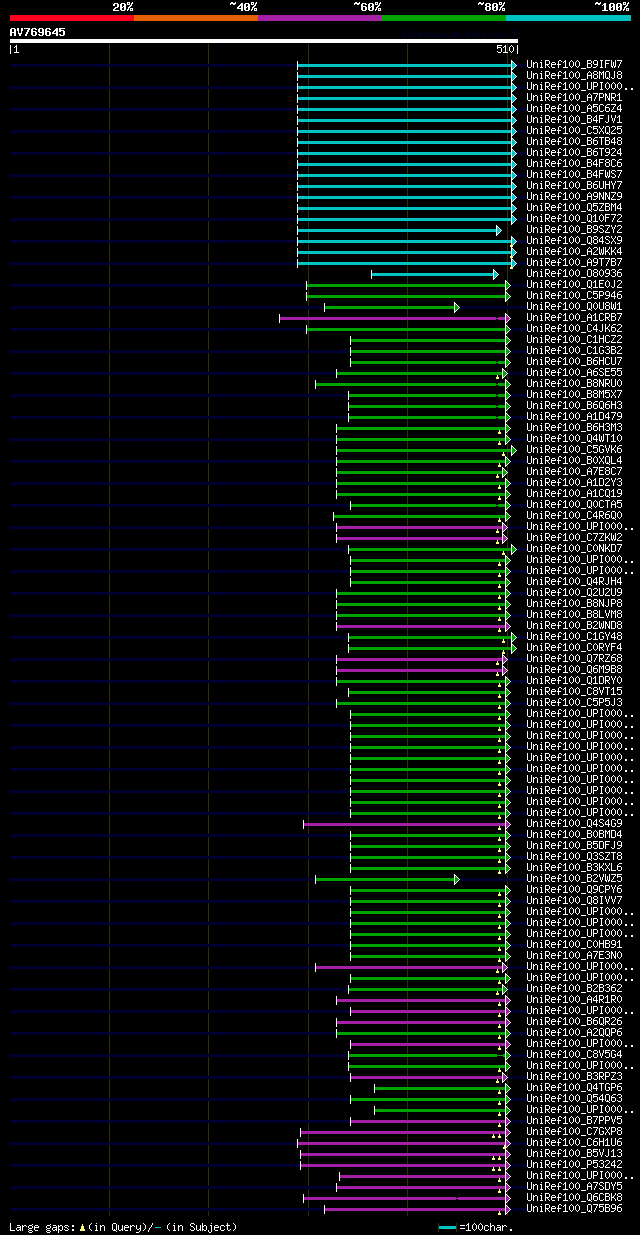Click the cyan ~100% legend color bar

click(x=568, y=18)
